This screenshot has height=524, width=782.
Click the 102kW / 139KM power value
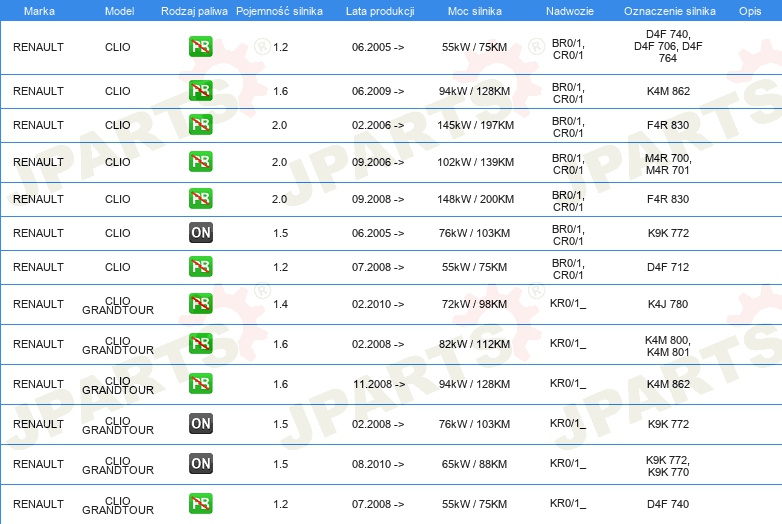(x=475, y=162)
